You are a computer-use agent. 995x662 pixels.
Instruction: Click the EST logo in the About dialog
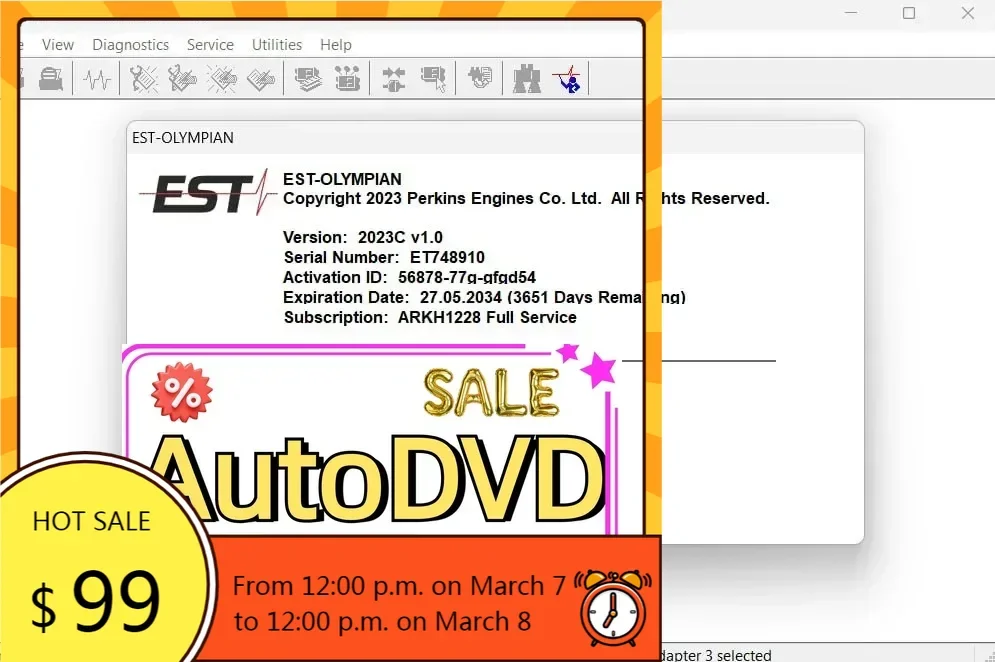point(208,192)
